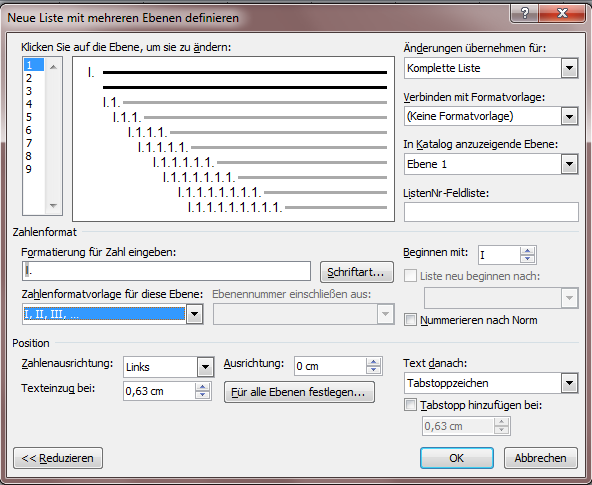Click Für alle Ebenen festlegen... button
Viewport: 592px width, 485px height.
pos(299,392)
